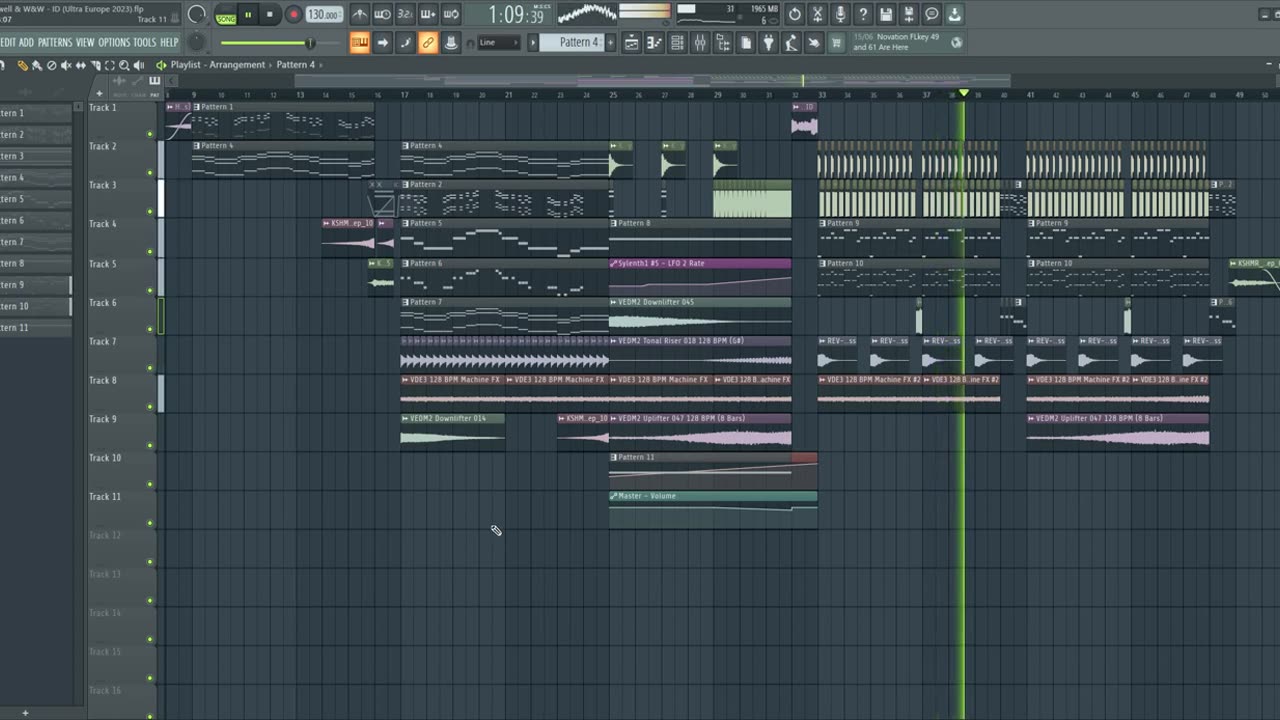Toggle overdub blend recording icon
1280x720 pixels.
428,14
